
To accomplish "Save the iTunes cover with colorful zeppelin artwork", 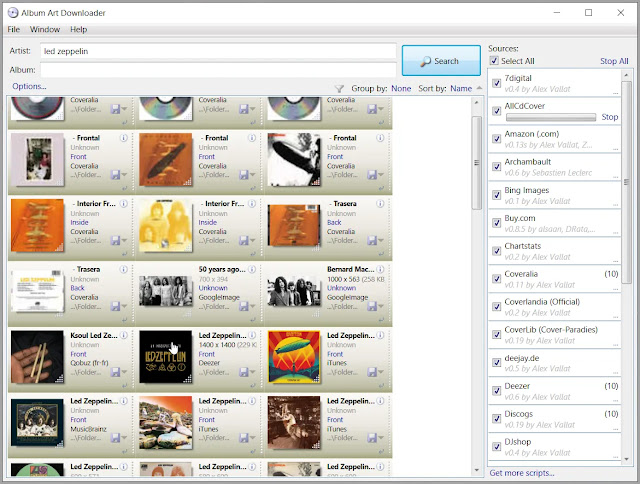I will [372, 372].
